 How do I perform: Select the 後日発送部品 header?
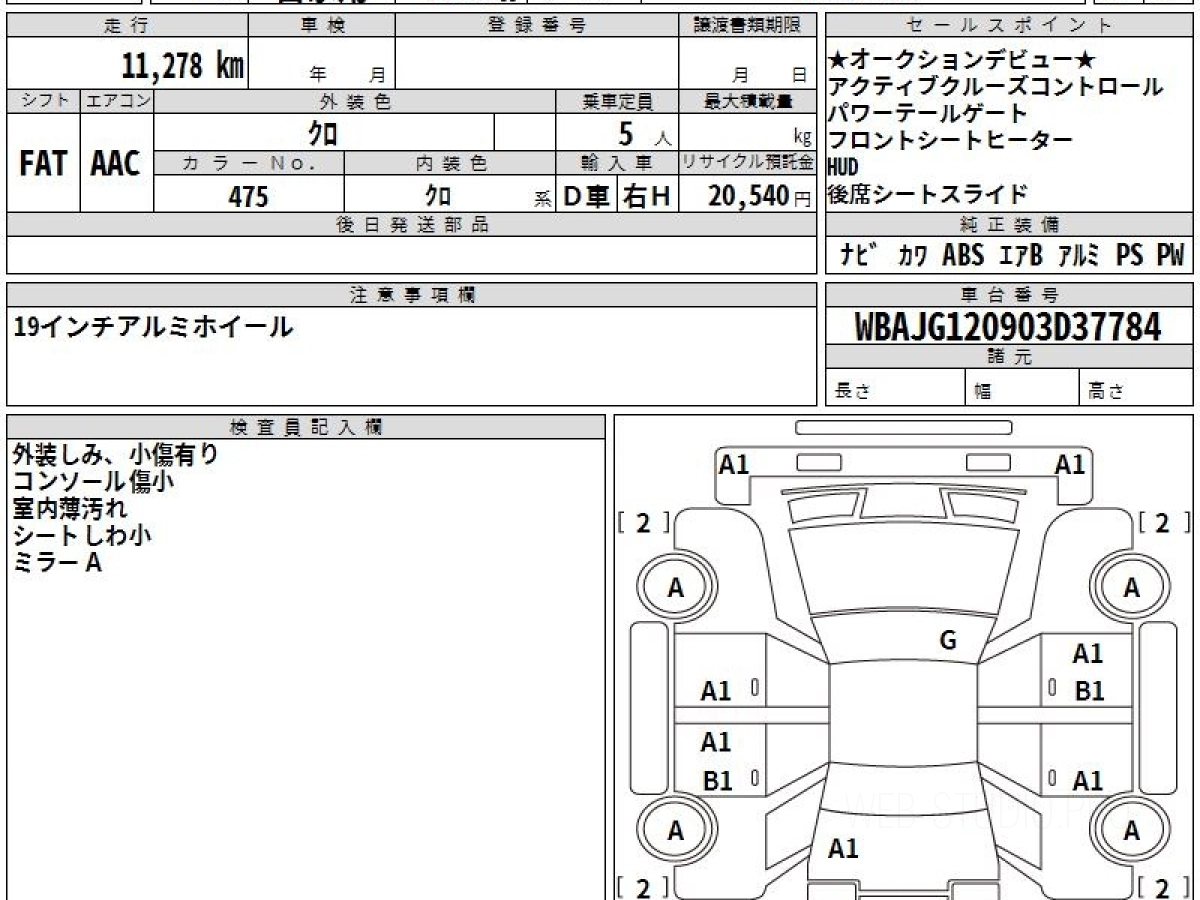(x=411, y=224)
